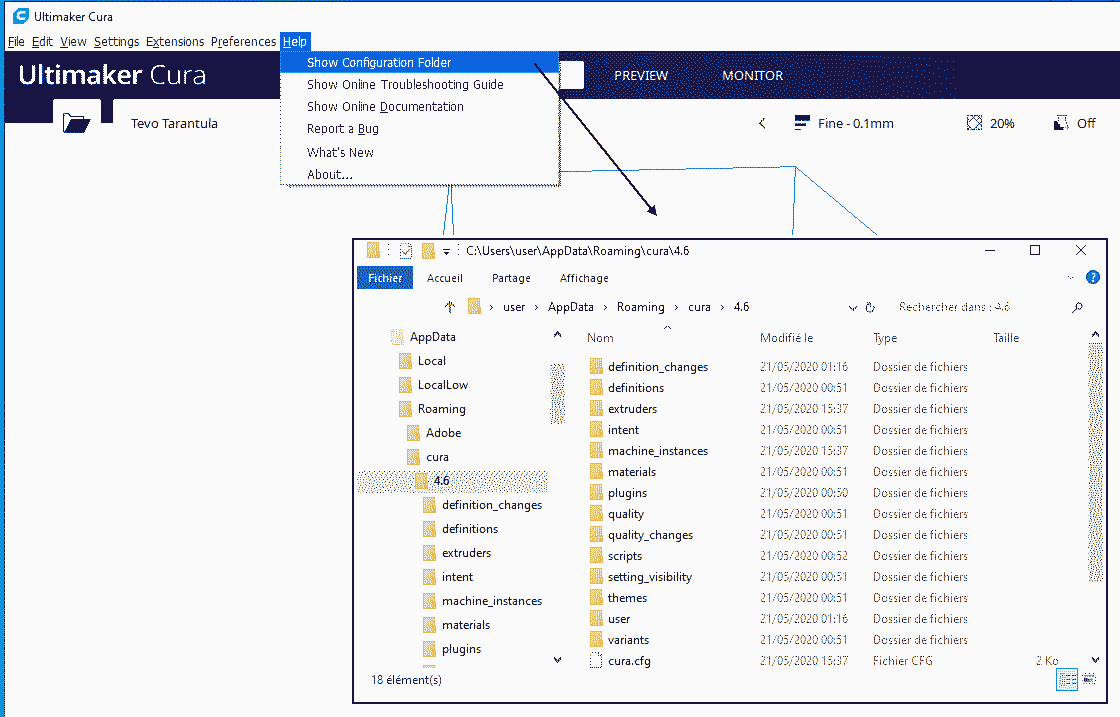Click the AppData folder icon in tree

point(397,336)
